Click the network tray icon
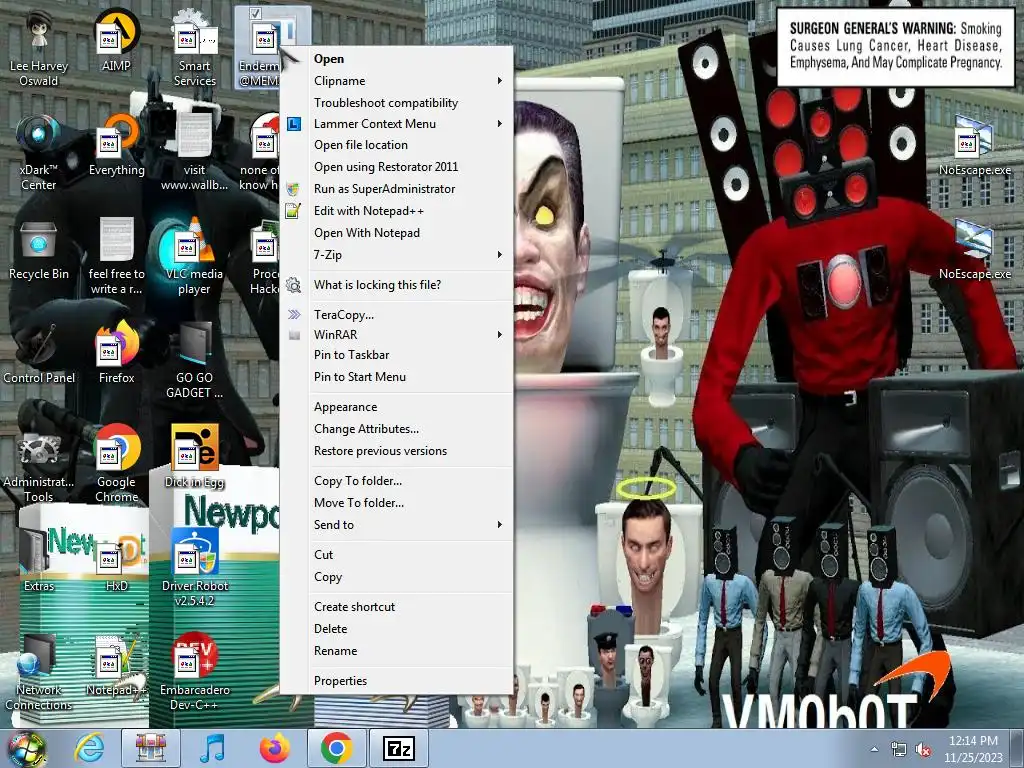 (899, 750)
